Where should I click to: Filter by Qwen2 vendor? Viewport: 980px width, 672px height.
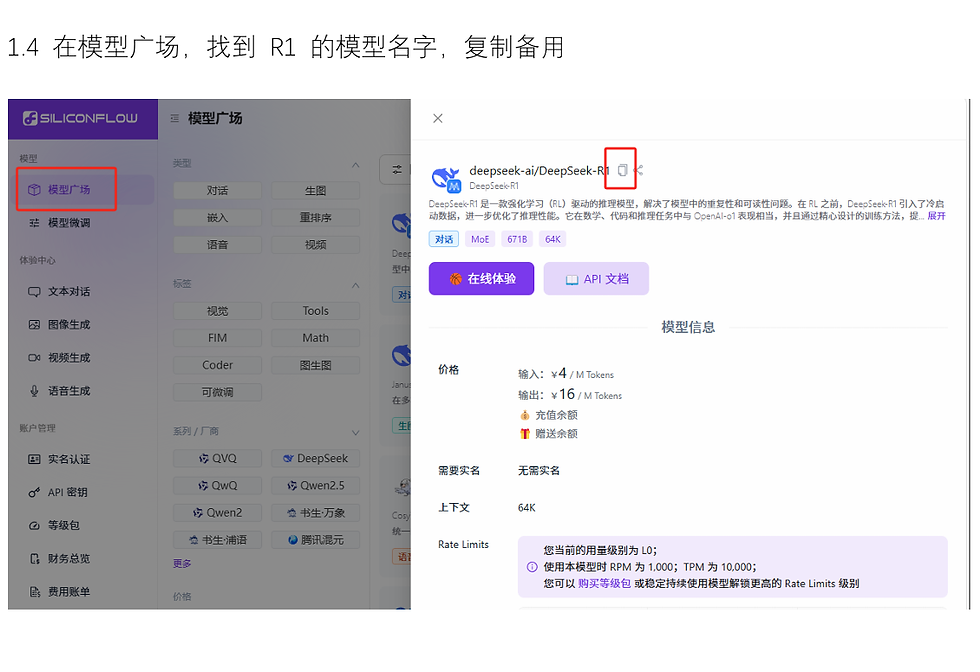pyautogui.click(x=218, y=513)
